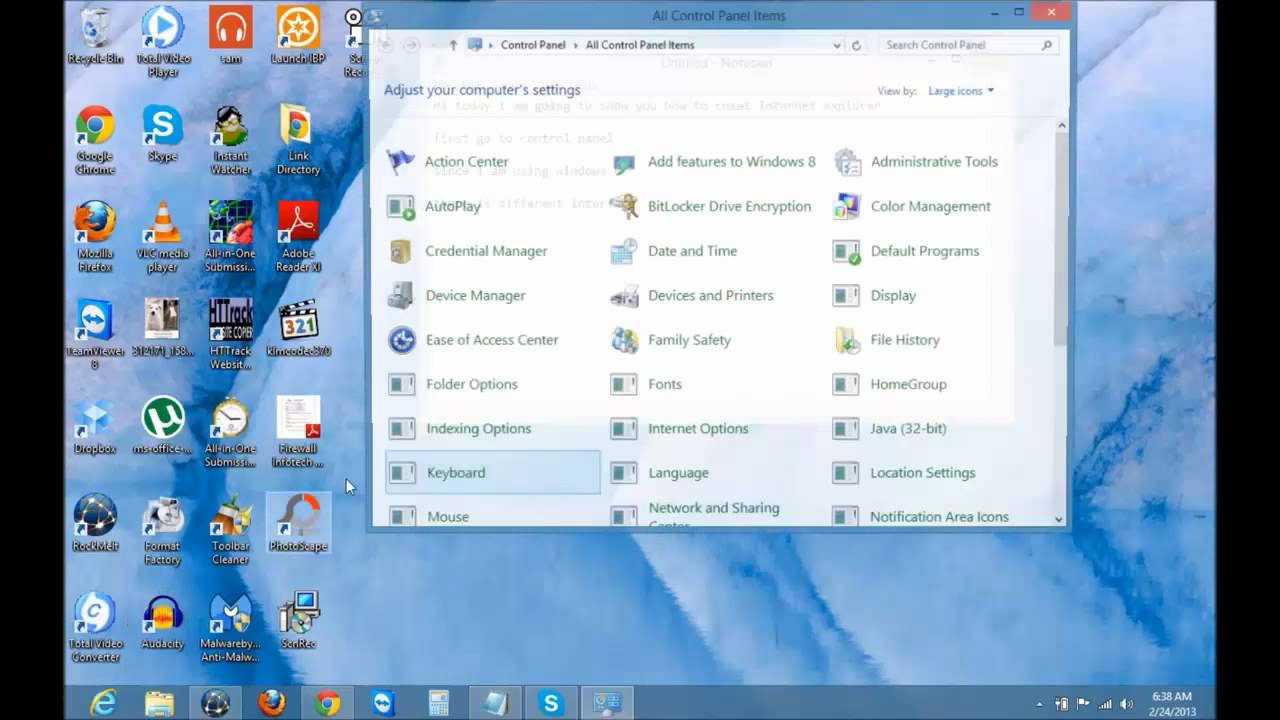Expand the address bar history dropdown arrow
1280x720 pixels.
coord(837,45)
